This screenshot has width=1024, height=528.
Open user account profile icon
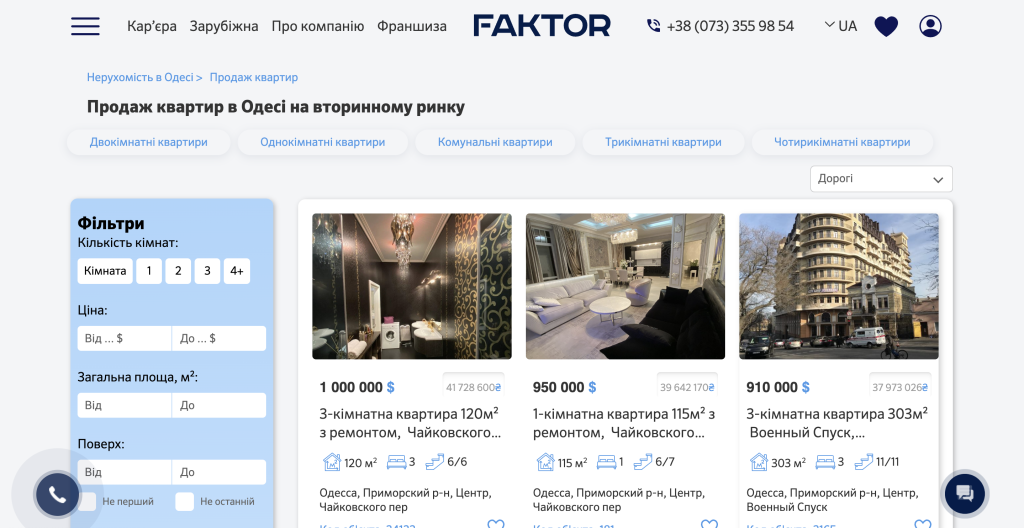pyautogui.click(x=930, y=26)
